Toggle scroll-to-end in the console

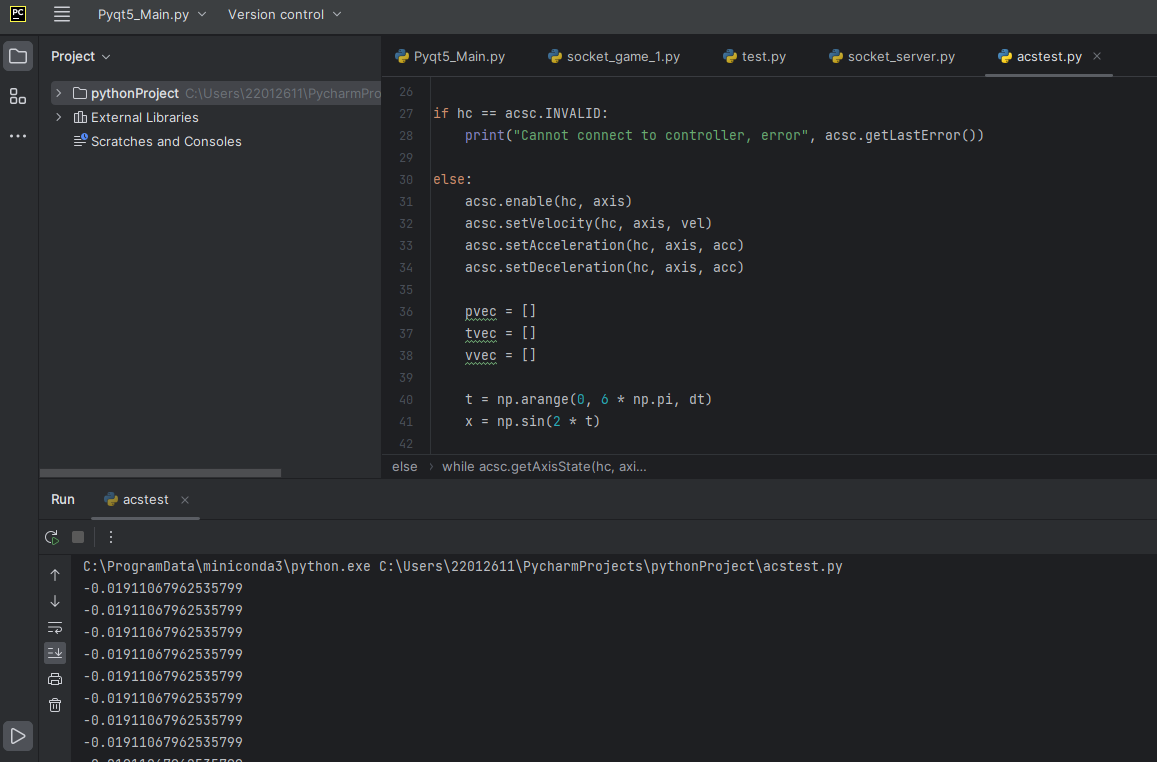(x=55, y=652)
